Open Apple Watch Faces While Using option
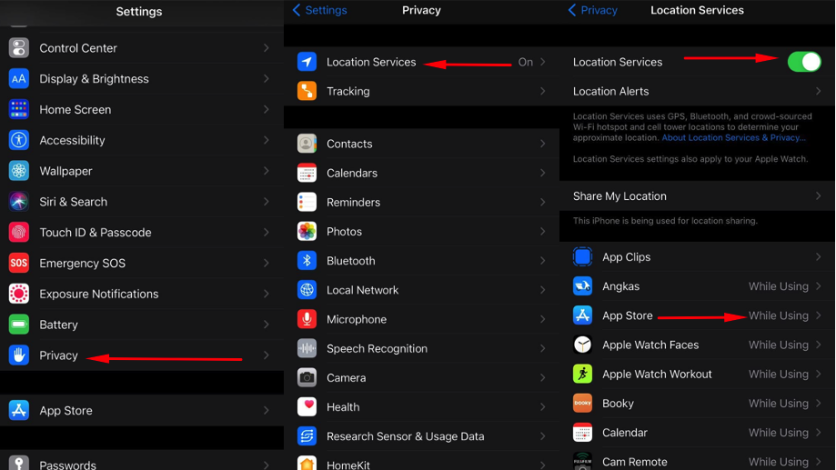The image size is (836, 470). coord(778,345)
